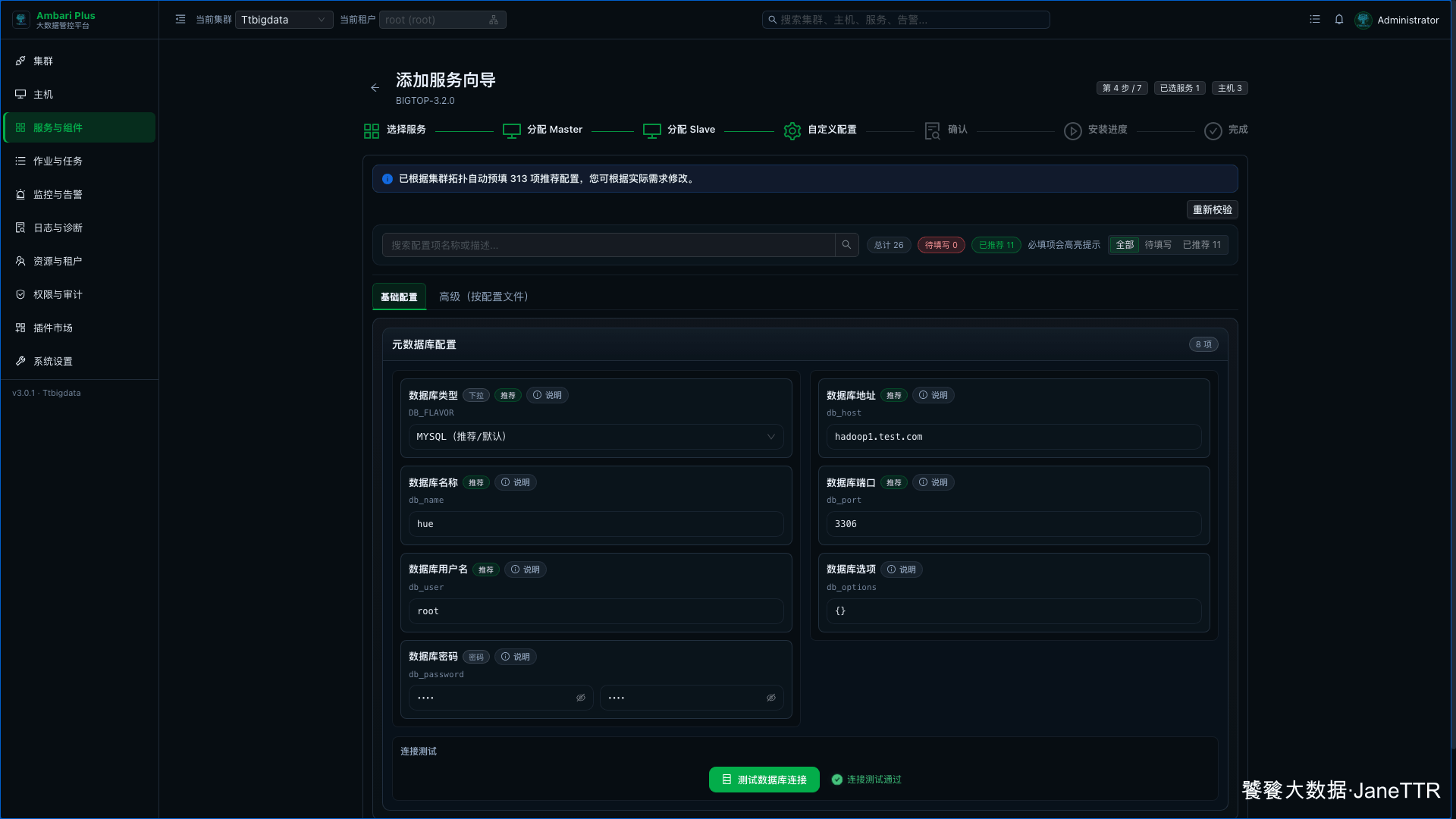
Task: Open 说明 for 数据库名称
Action: pos(516,482)
